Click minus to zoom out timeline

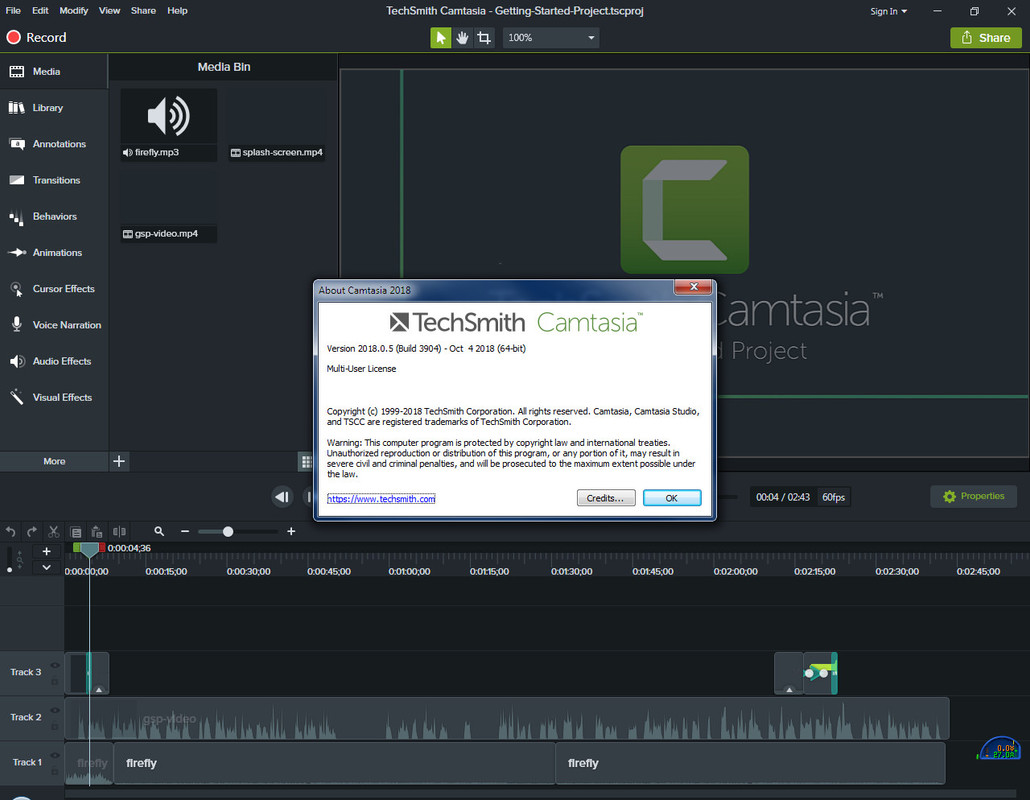coord(185,531)
